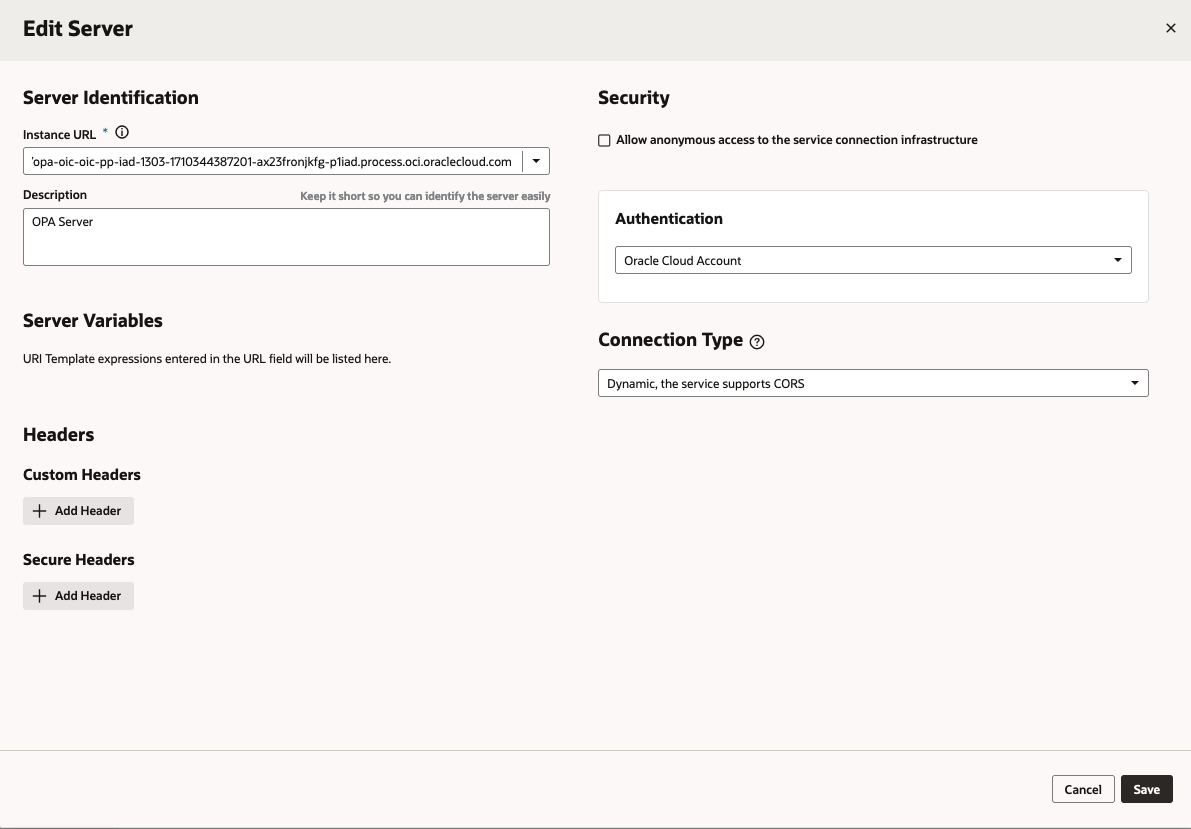Click the Cancel button

coord(1083,788)
